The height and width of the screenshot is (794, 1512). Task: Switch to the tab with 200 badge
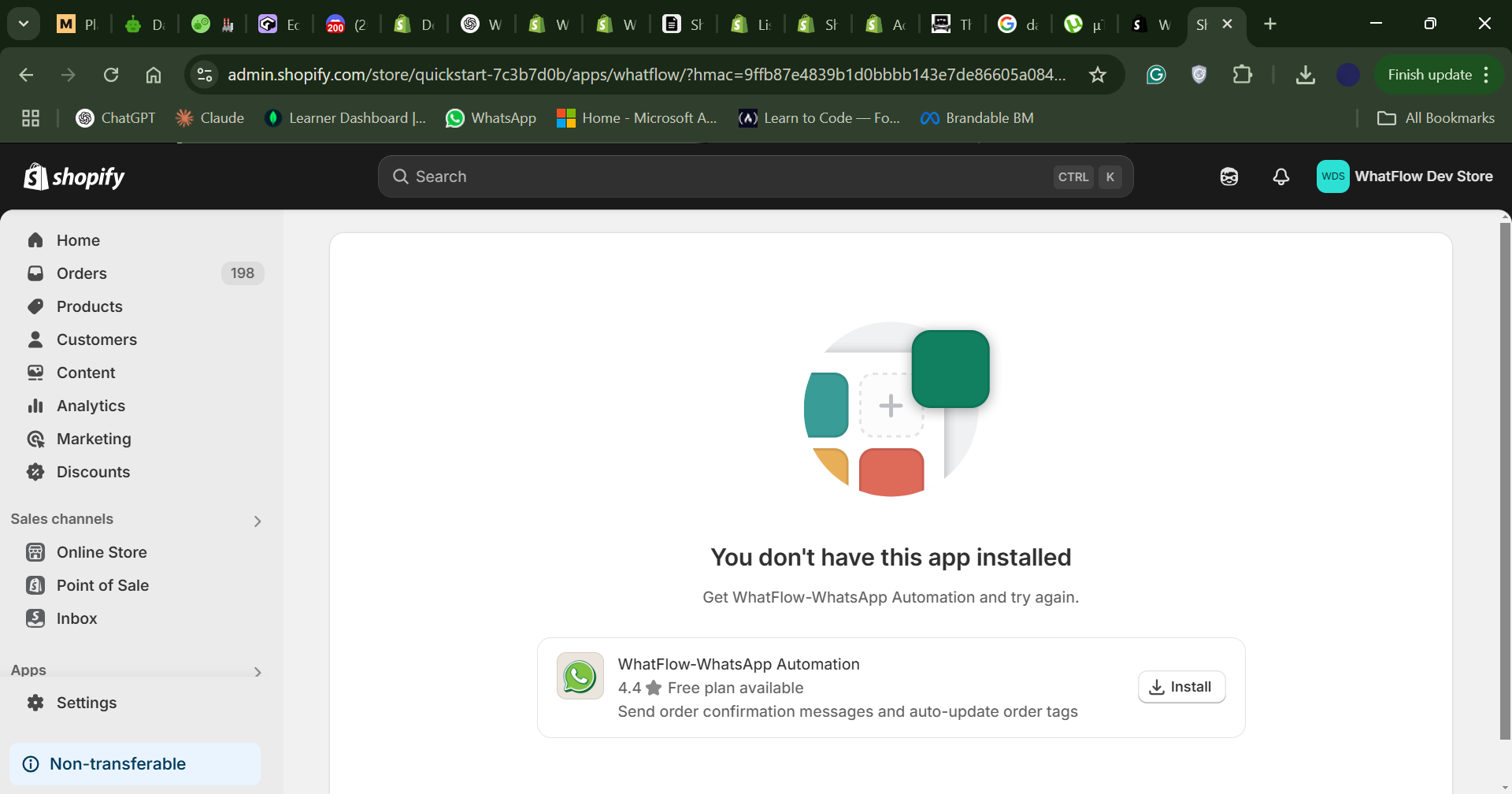(x=346, y=24)
